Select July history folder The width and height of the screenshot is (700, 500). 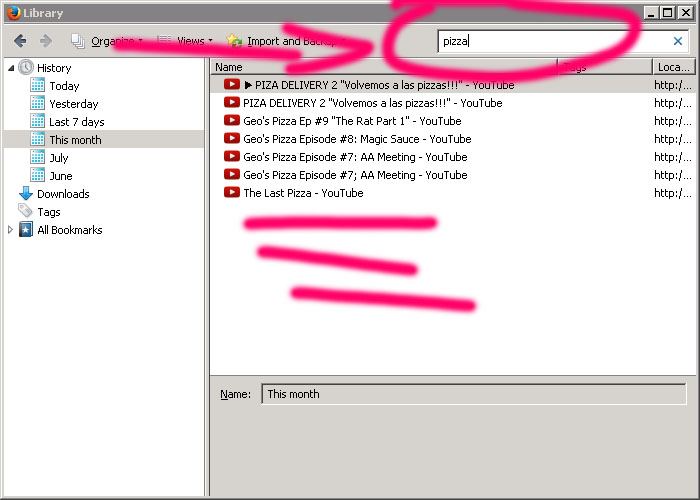[59, 158]
